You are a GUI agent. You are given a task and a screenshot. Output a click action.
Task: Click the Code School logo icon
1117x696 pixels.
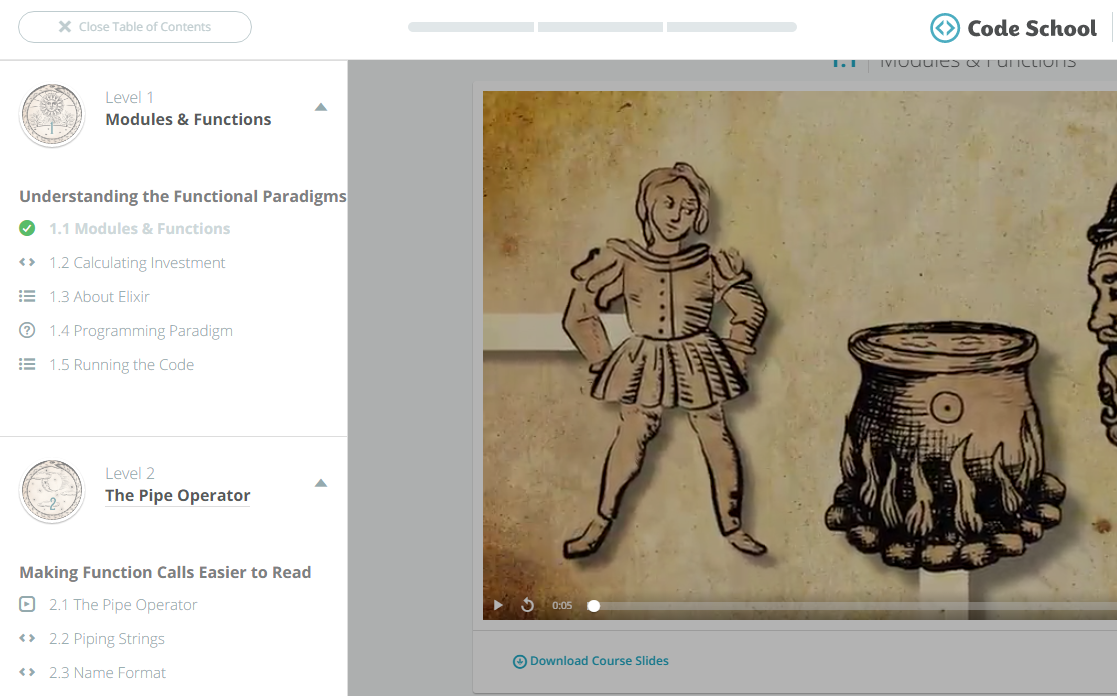[x=944, y=28]
